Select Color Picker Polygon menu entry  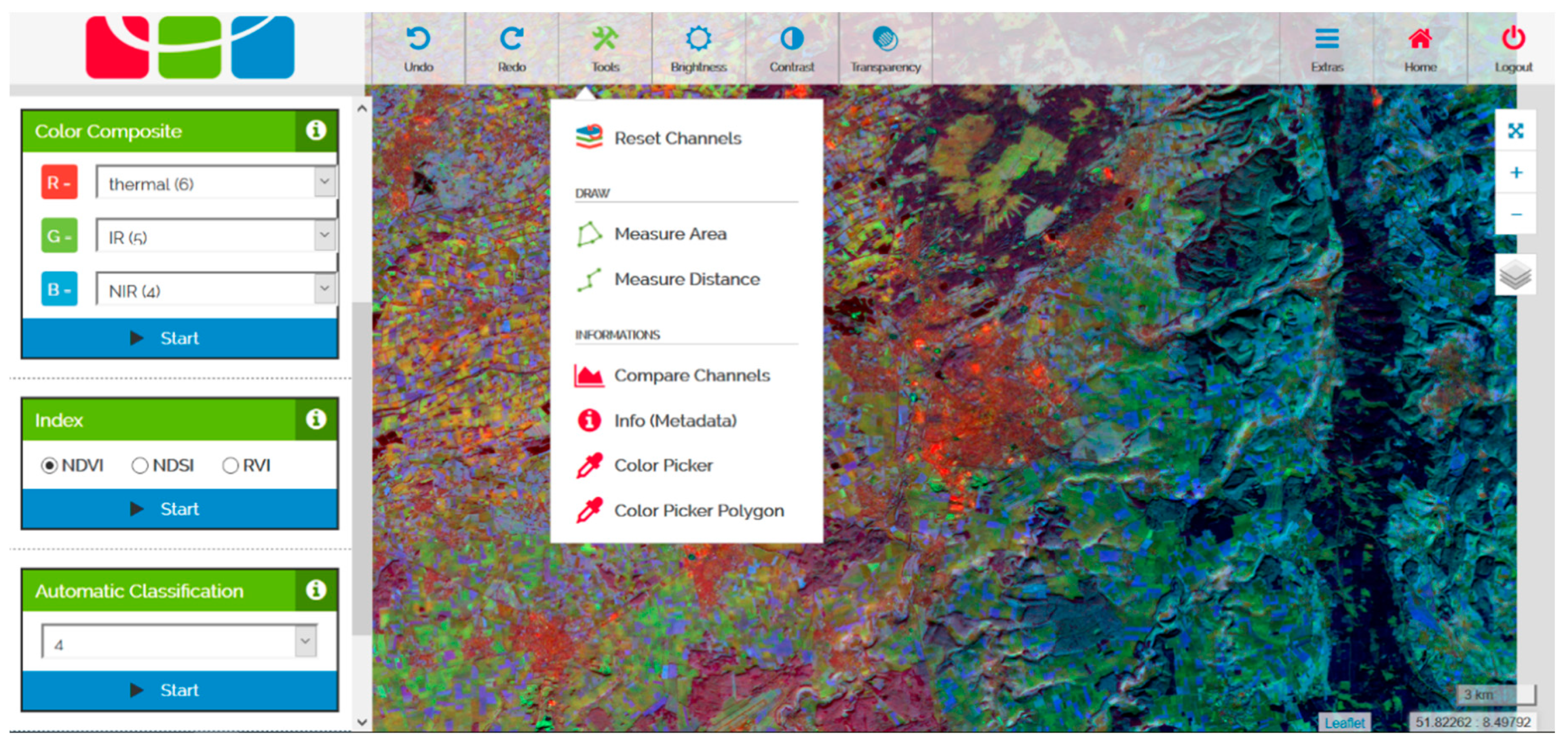698,510
